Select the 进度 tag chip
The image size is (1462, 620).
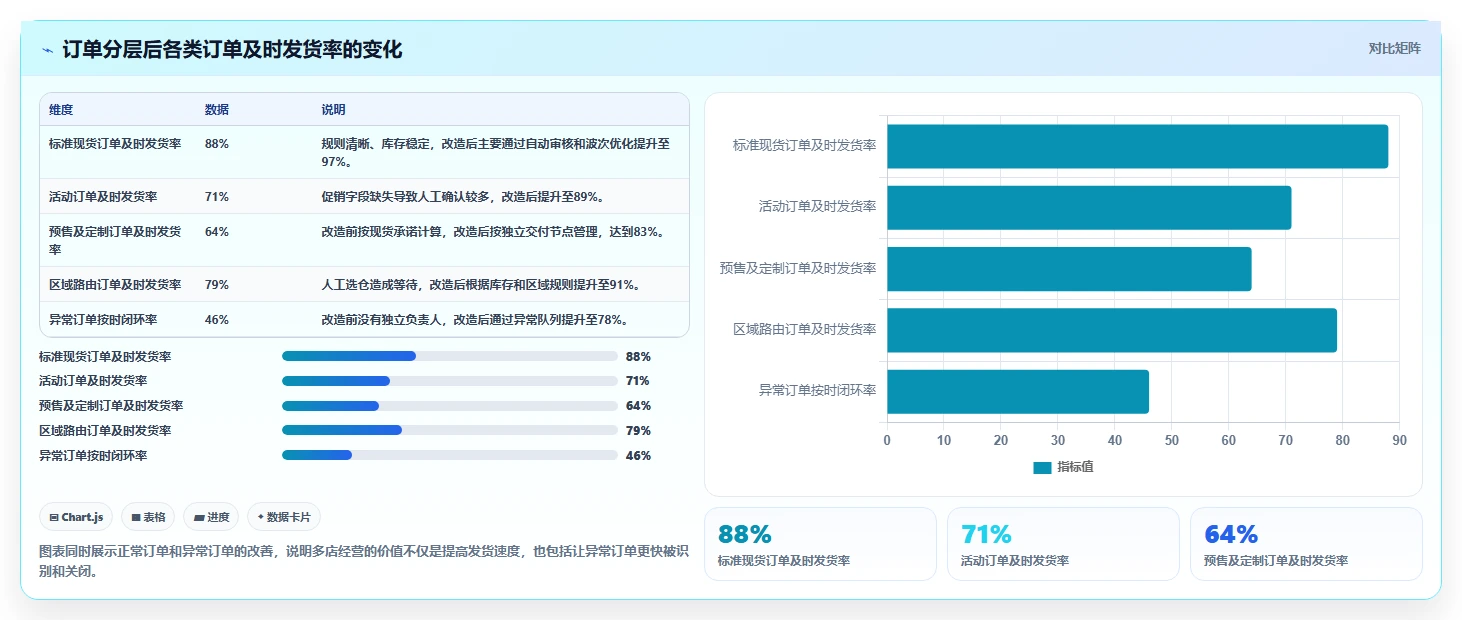[211, 517]
